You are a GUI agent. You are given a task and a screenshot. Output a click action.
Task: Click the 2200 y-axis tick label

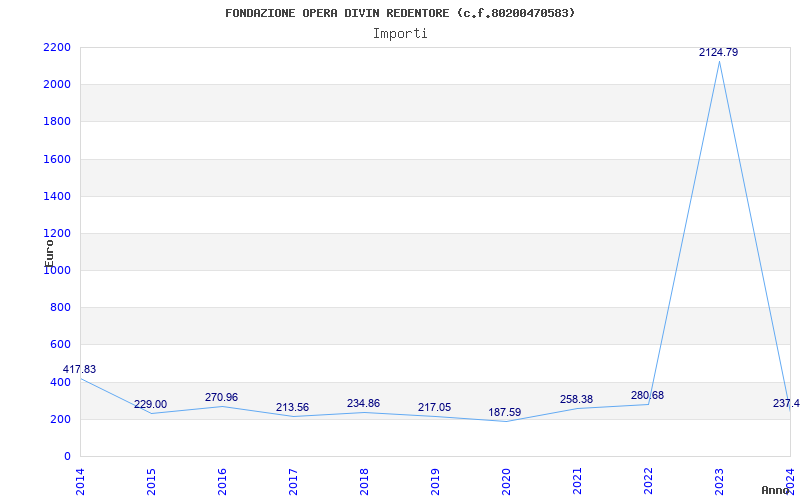(57, 47)
